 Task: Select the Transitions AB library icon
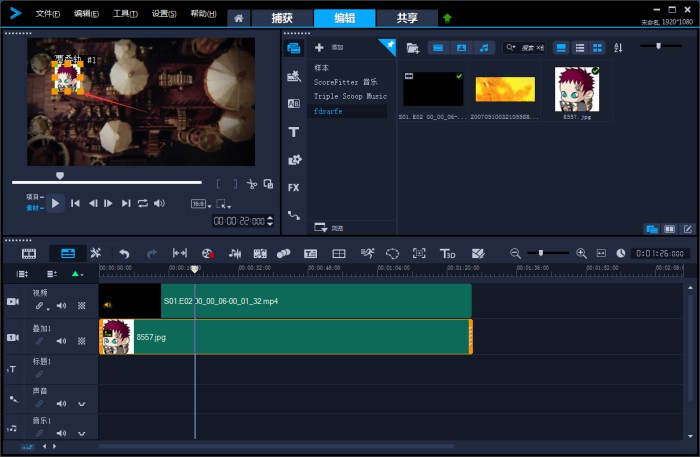[294, 103]
